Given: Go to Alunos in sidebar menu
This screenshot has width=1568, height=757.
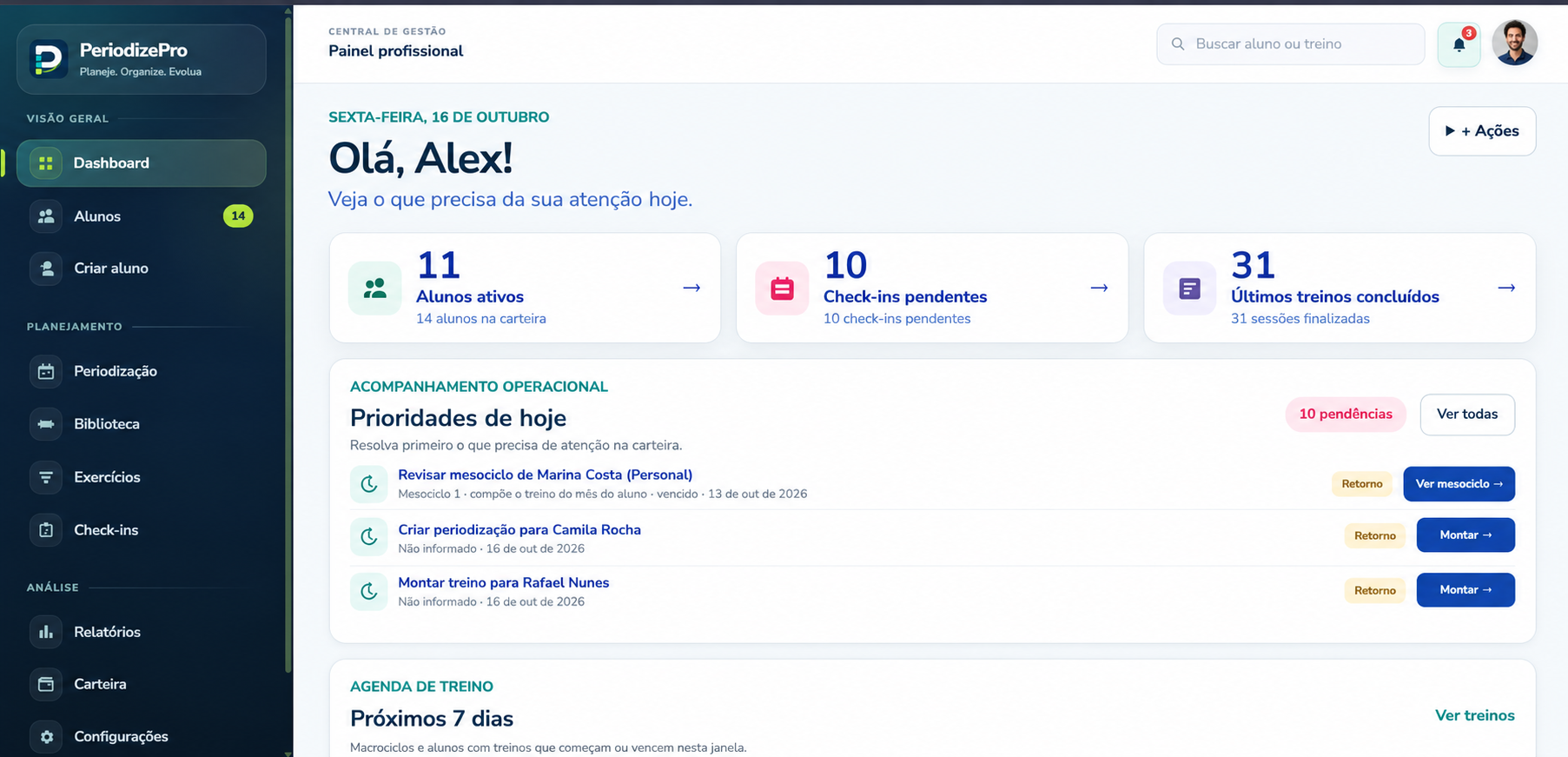Looking at the screenshot, I should (x=142, y=216).
